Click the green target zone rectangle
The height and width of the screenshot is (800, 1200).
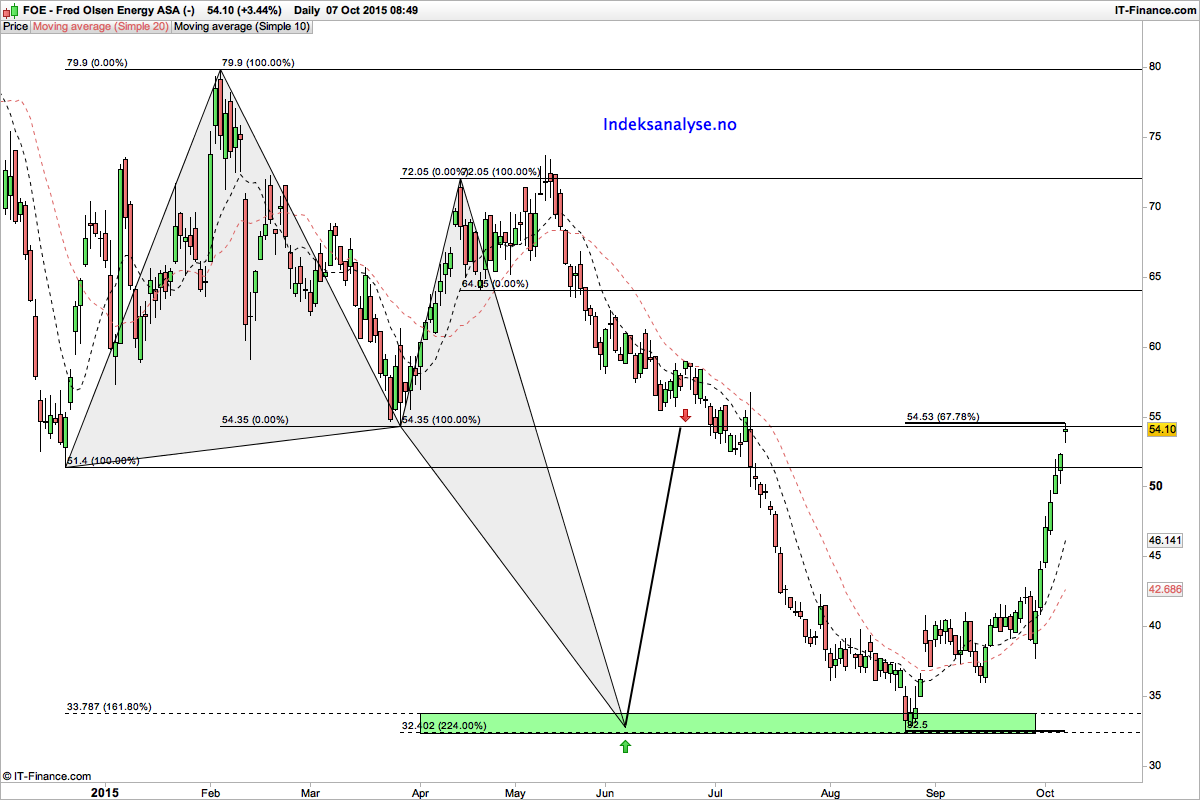point(727,722)
